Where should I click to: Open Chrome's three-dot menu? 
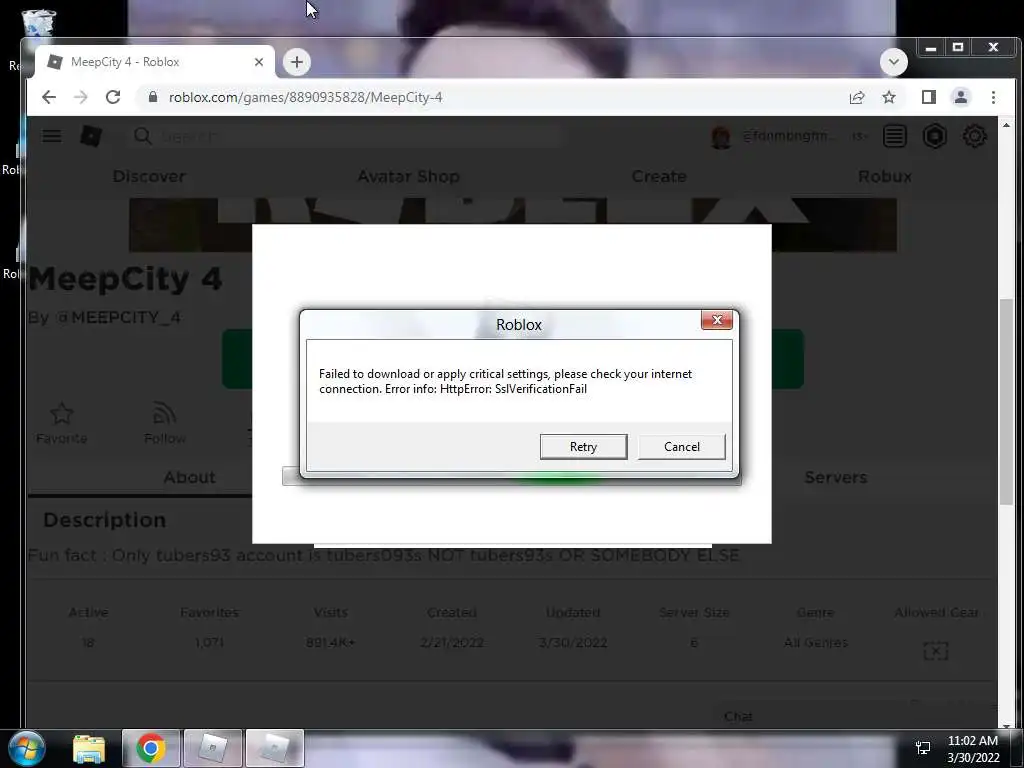pyautogui.click(x=993, y=97)
